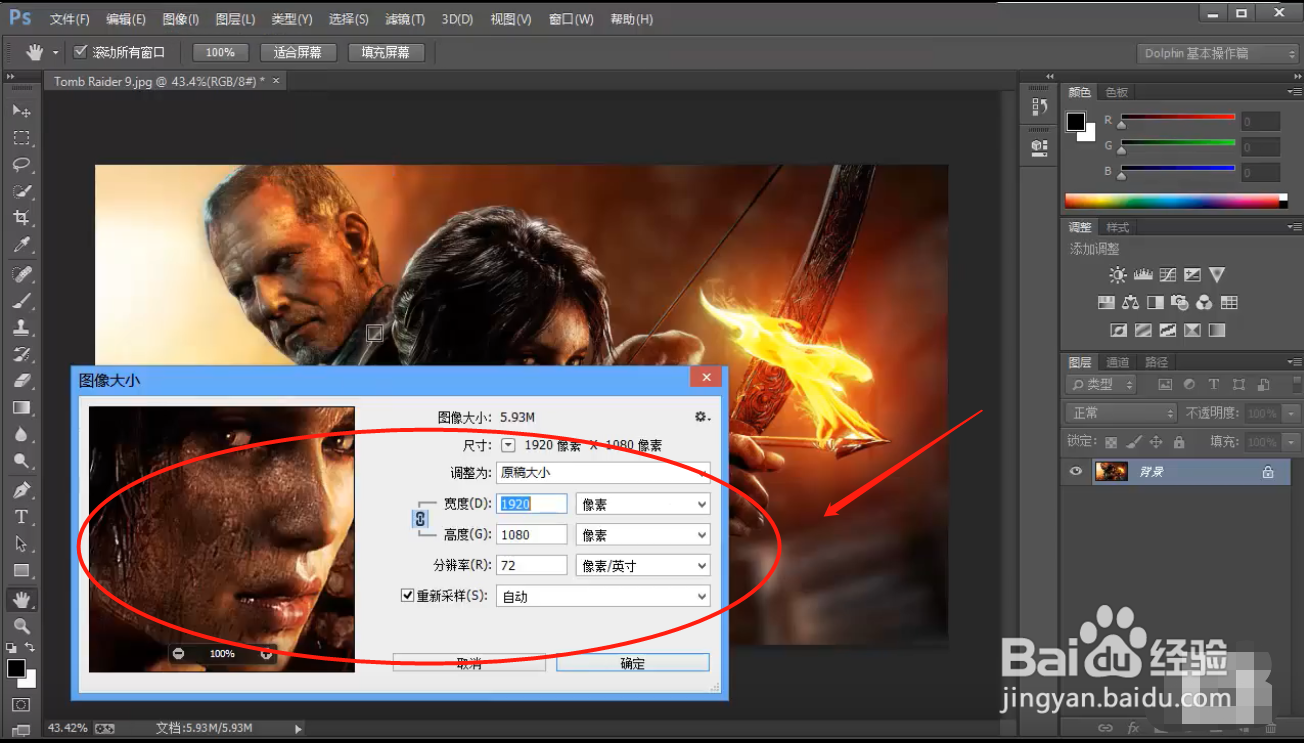1304x743 pixels.
Task: Toggle lock all icon
Action: [x=1179, y=441]
